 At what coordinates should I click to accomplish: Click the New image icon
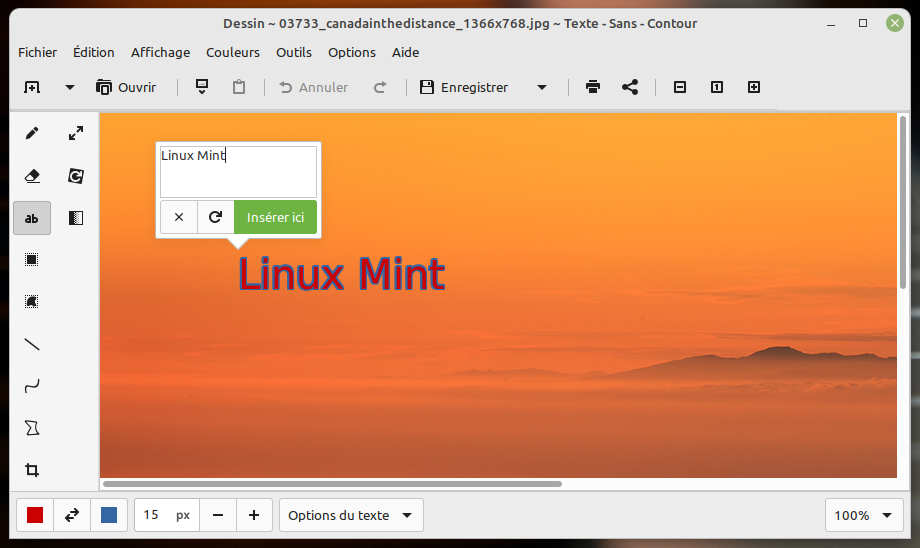[32, 87]
